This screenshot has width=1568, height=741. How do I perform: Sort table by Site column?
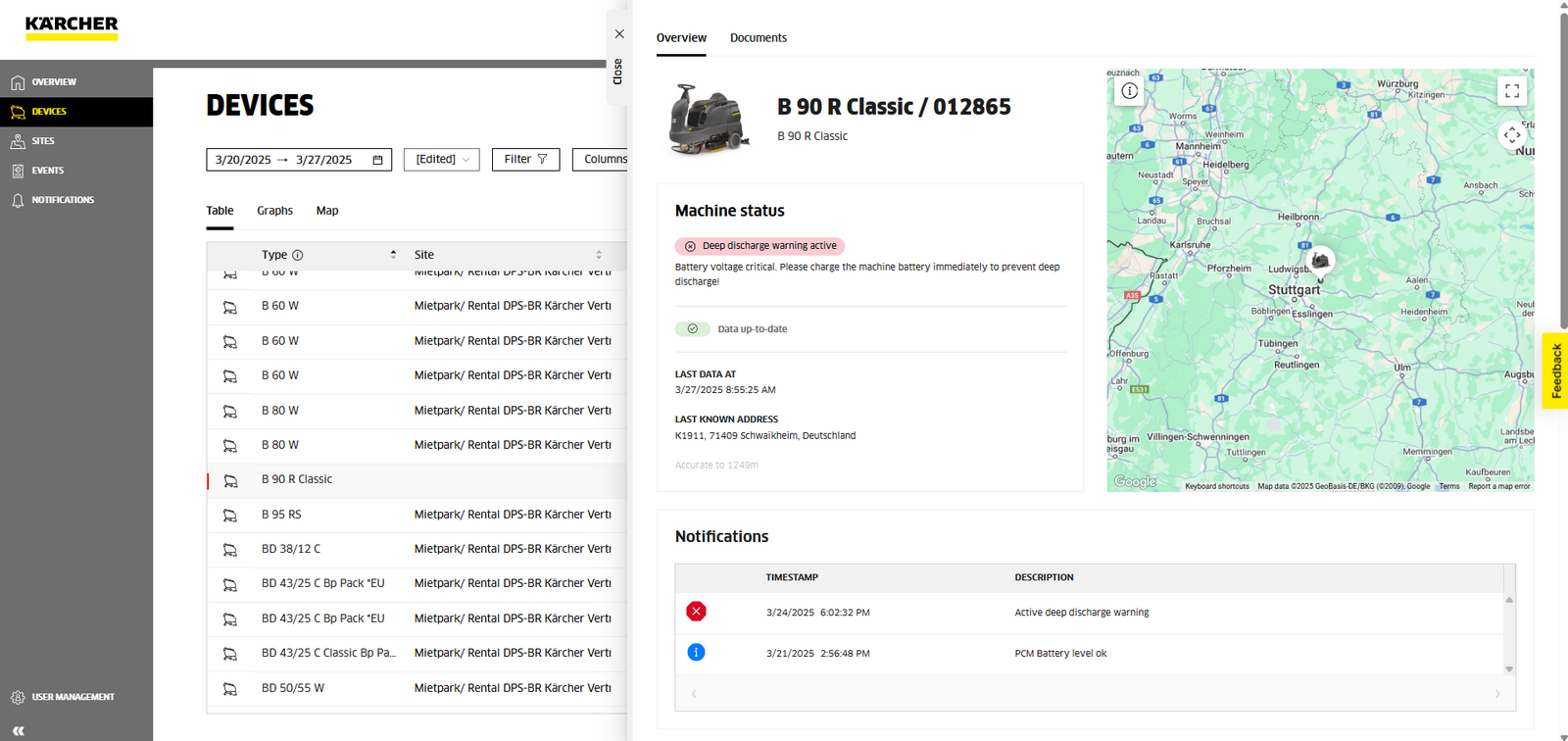pos(599,255)
